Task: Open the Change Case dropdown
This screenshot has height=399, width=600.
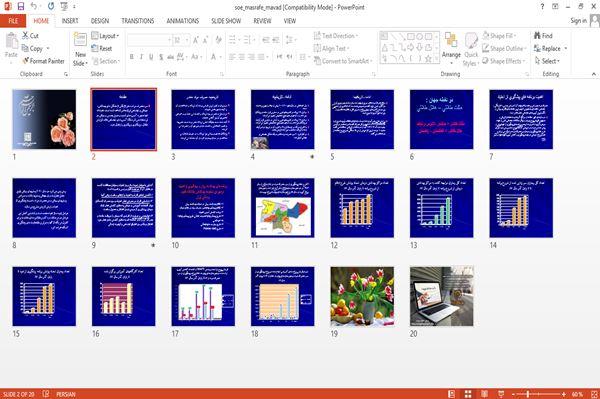Action: 196,57
